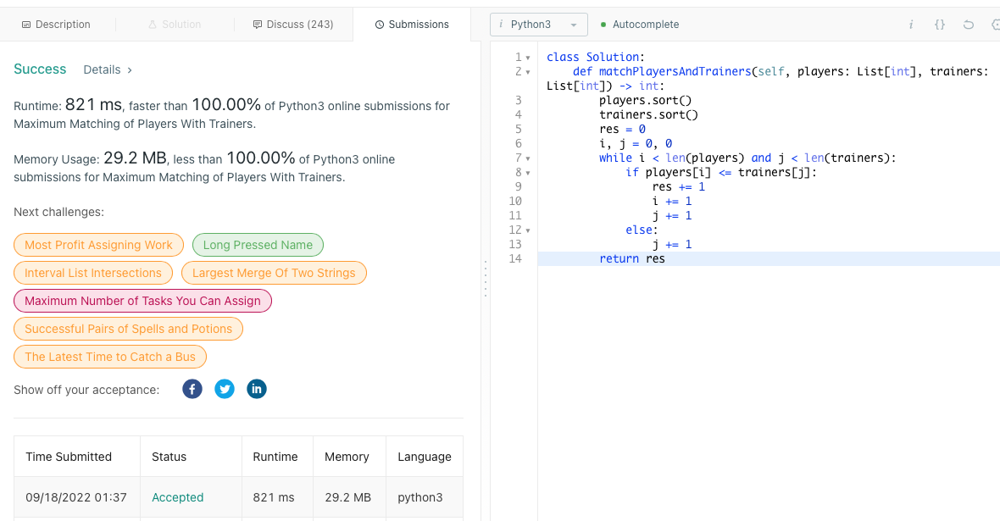
Task: Collapse the class Solution fold arrow
Action: 528,58
